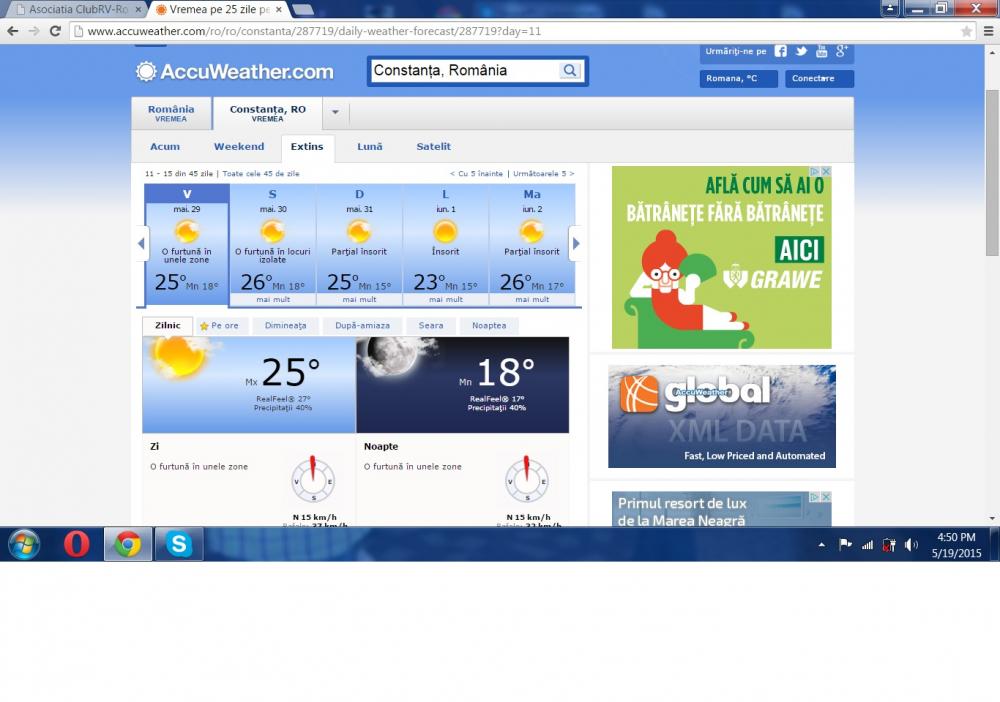Expand the recent locations dropdown arrow

coord(335,113)
